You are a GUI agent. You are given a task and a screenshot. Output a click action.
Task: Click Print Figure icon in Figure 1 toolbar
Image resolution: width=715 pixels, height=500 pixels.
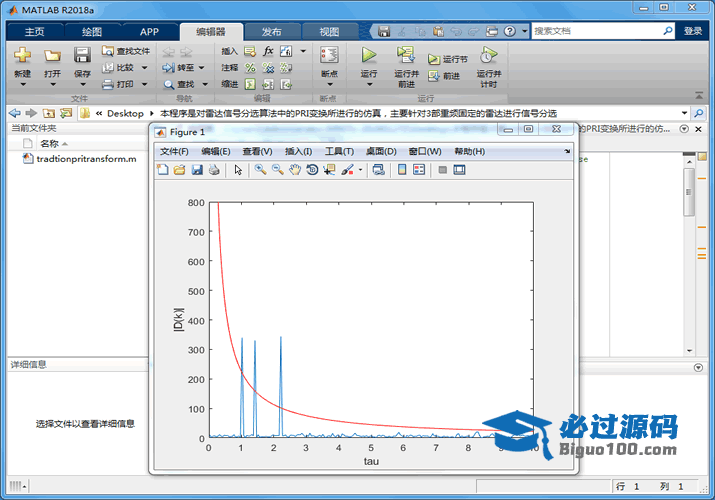click(214, 170)
